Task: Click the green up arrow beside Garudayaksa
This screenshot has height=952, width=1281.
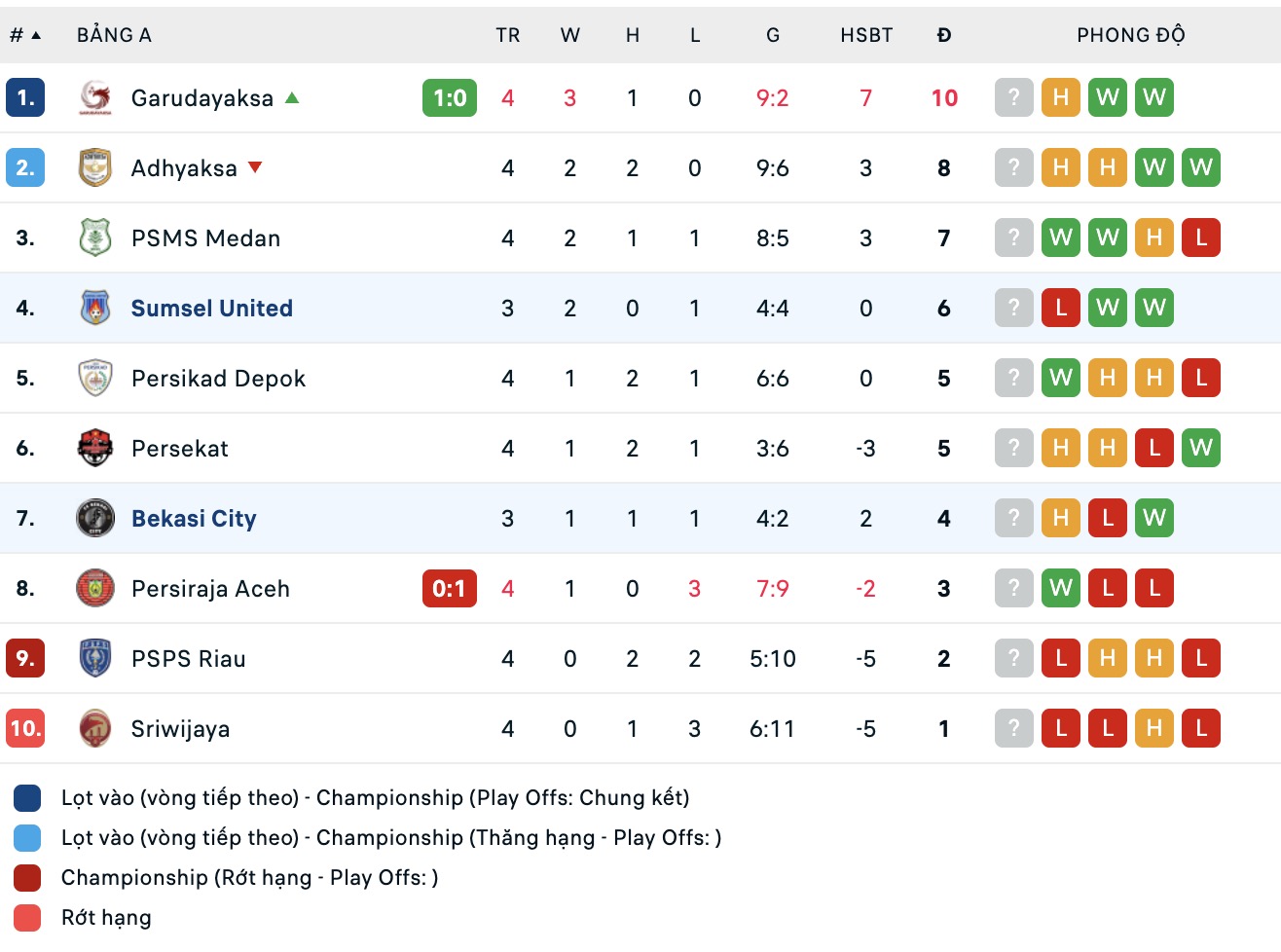Action: [x=292, y=97]
